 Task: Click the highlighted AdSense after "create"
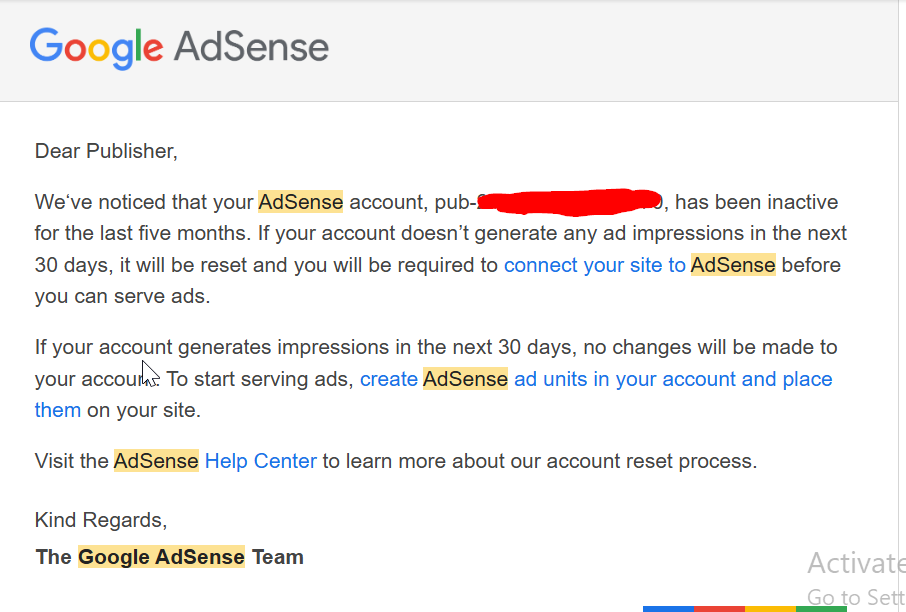coord(465,379)
